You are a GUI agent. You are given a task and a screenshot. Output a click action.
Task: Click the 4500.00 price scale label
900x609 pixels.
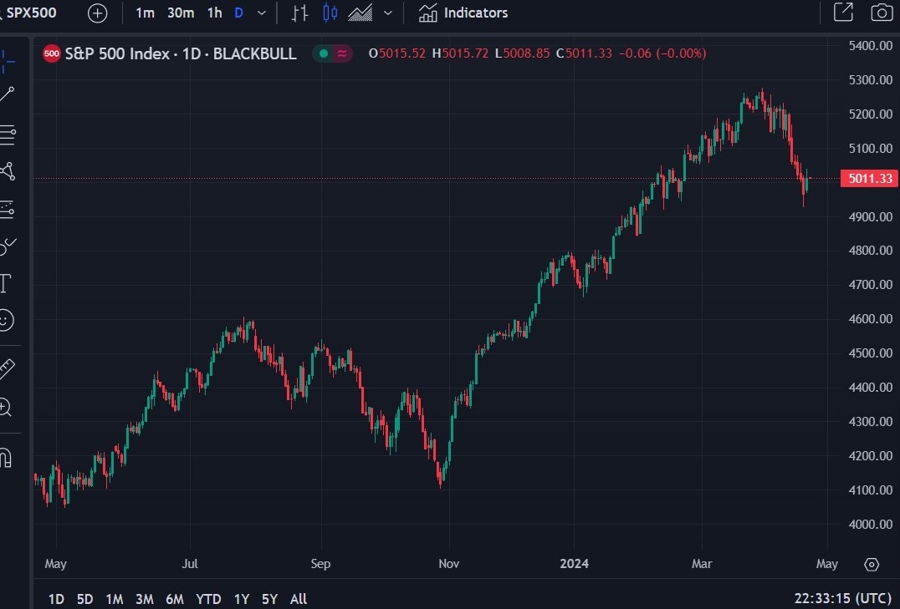pos(870,353)
